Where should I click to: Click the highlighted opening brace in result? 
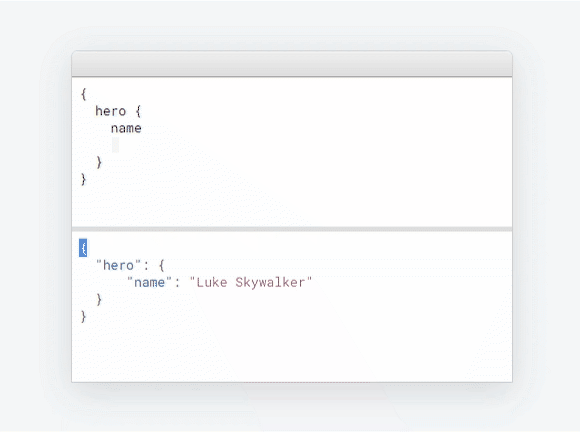point(83,248)
